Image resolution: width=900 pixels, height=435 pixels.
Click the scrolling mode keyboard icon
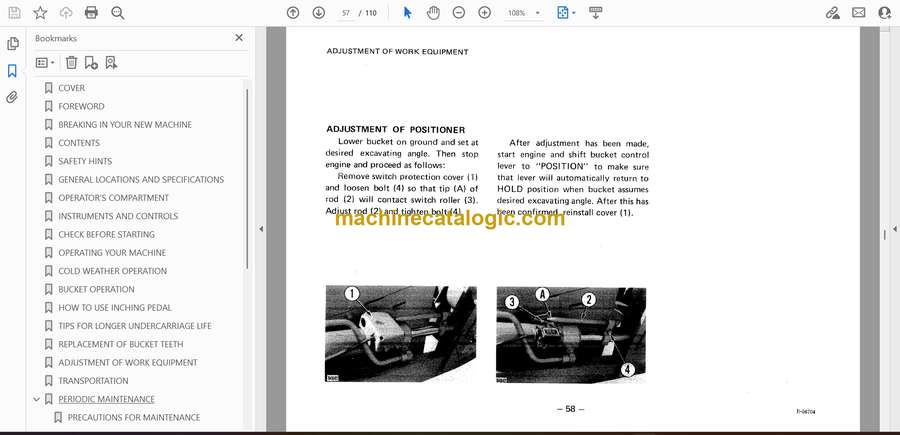coord(595,13)
